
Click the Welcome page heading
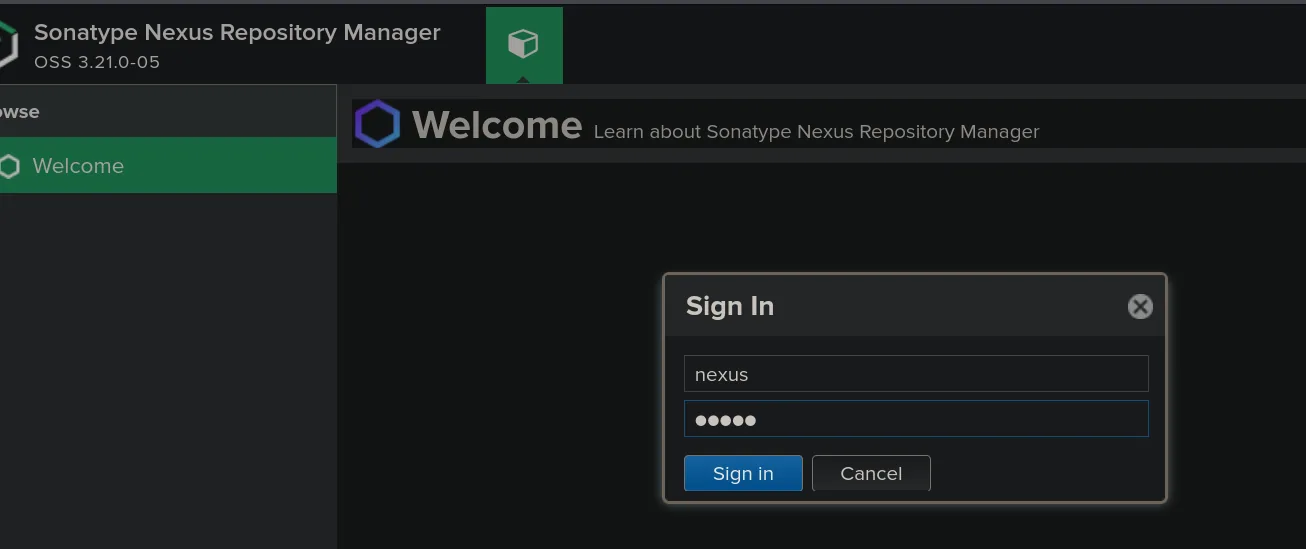coord(497,125)
